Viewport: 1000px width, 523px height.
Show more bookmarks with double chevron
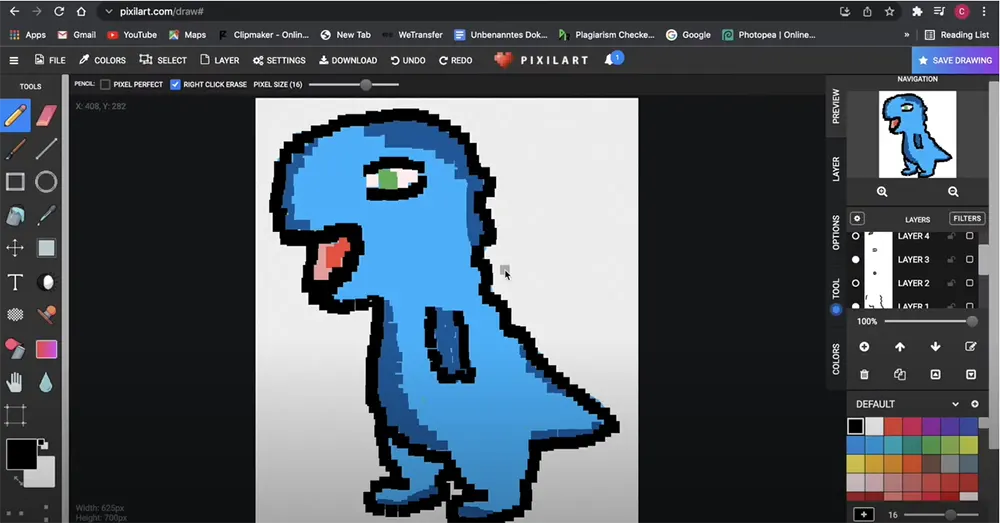tap(906, 35)
